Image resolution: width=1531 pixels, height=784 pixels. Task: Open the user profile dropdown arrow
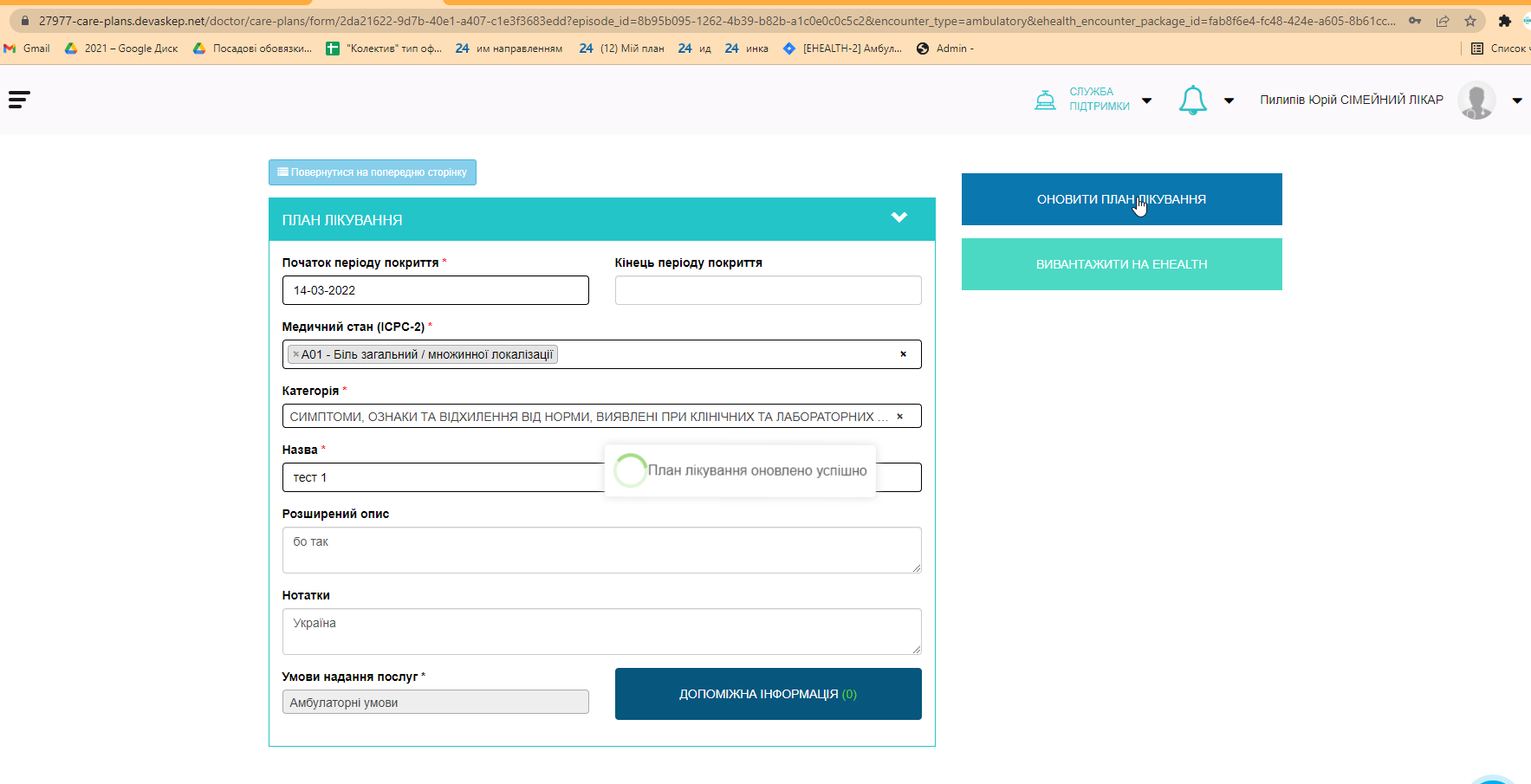tap(1517, 101)
